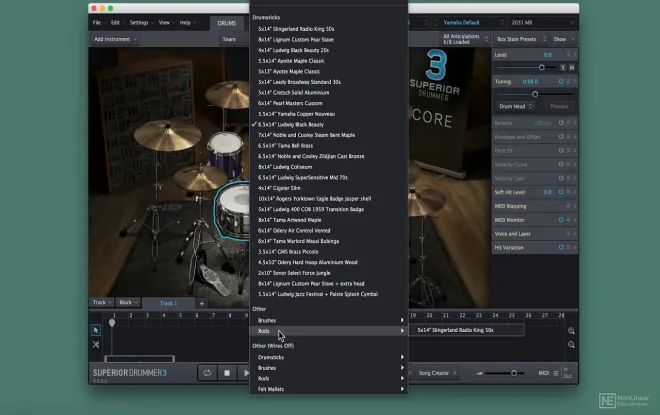The height and width of the screenshot is (415, 660).
Task: Open the Tuning section menu icon
Action: point(568,81)
